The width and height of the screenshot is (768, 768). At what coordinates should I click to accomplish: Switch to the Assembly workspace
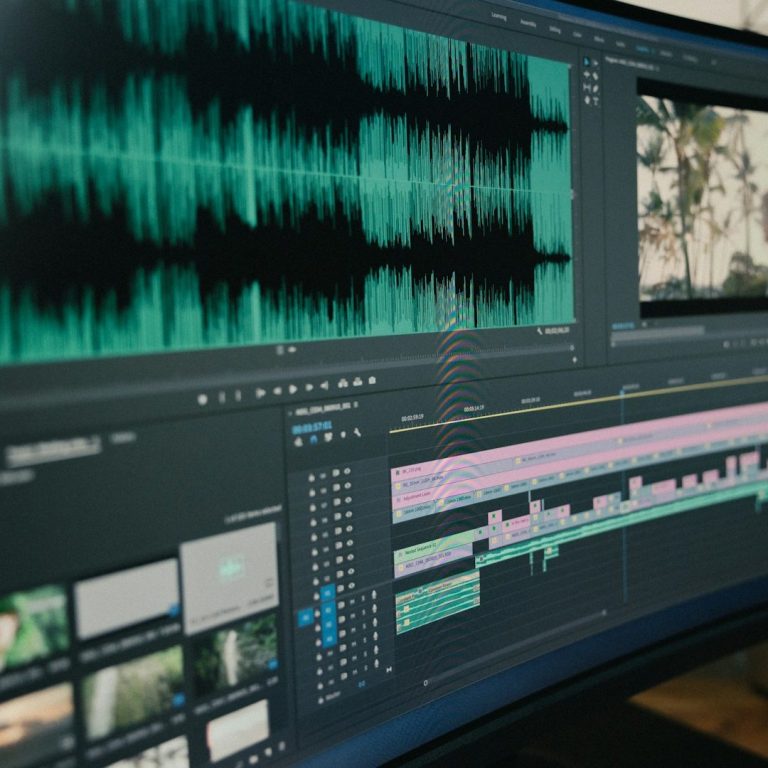[528, 23]
